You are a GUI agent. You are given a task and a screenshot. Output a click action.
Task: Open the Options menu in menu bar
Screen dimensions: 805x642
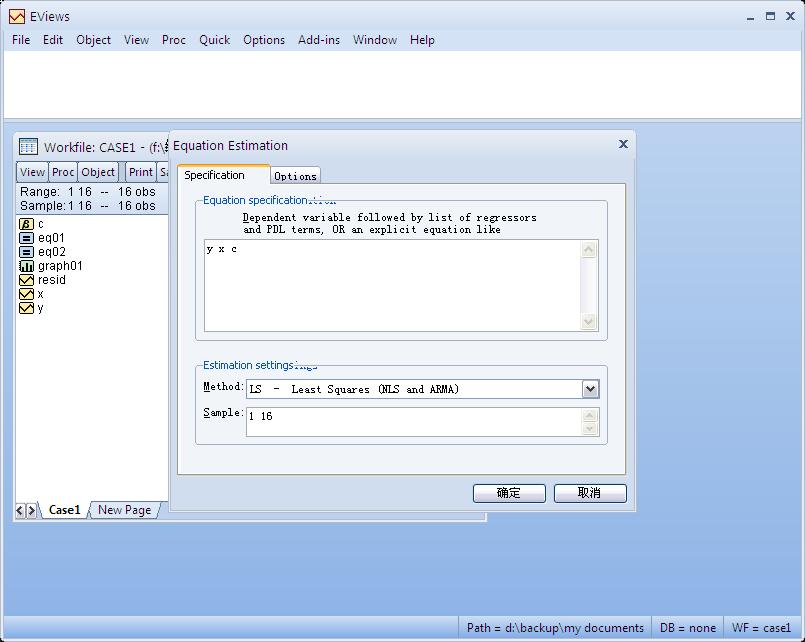click(264, 40)
